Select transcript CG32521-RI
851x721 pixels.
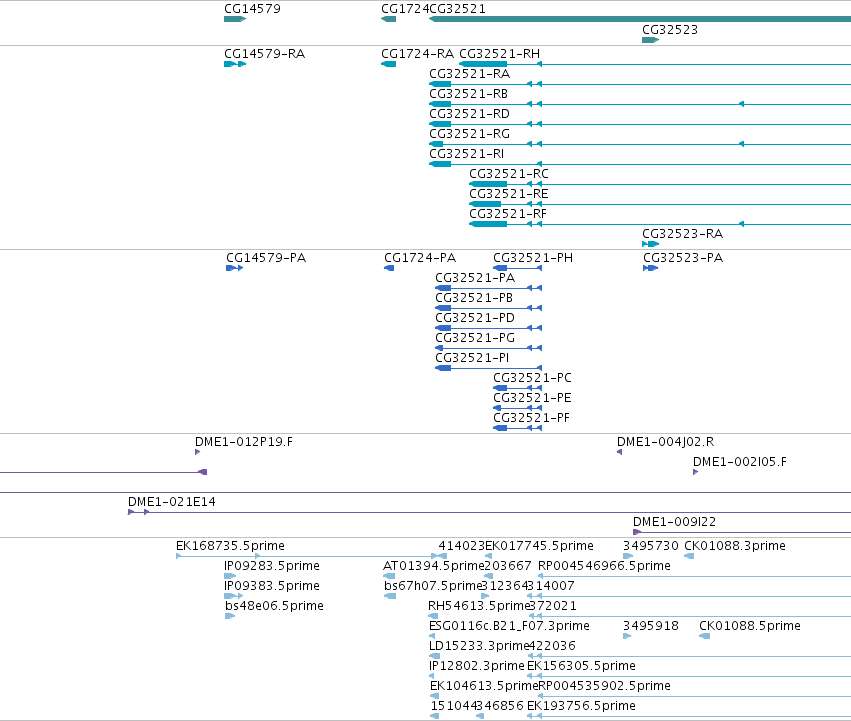pyautogui.click(x=467, y=154)
